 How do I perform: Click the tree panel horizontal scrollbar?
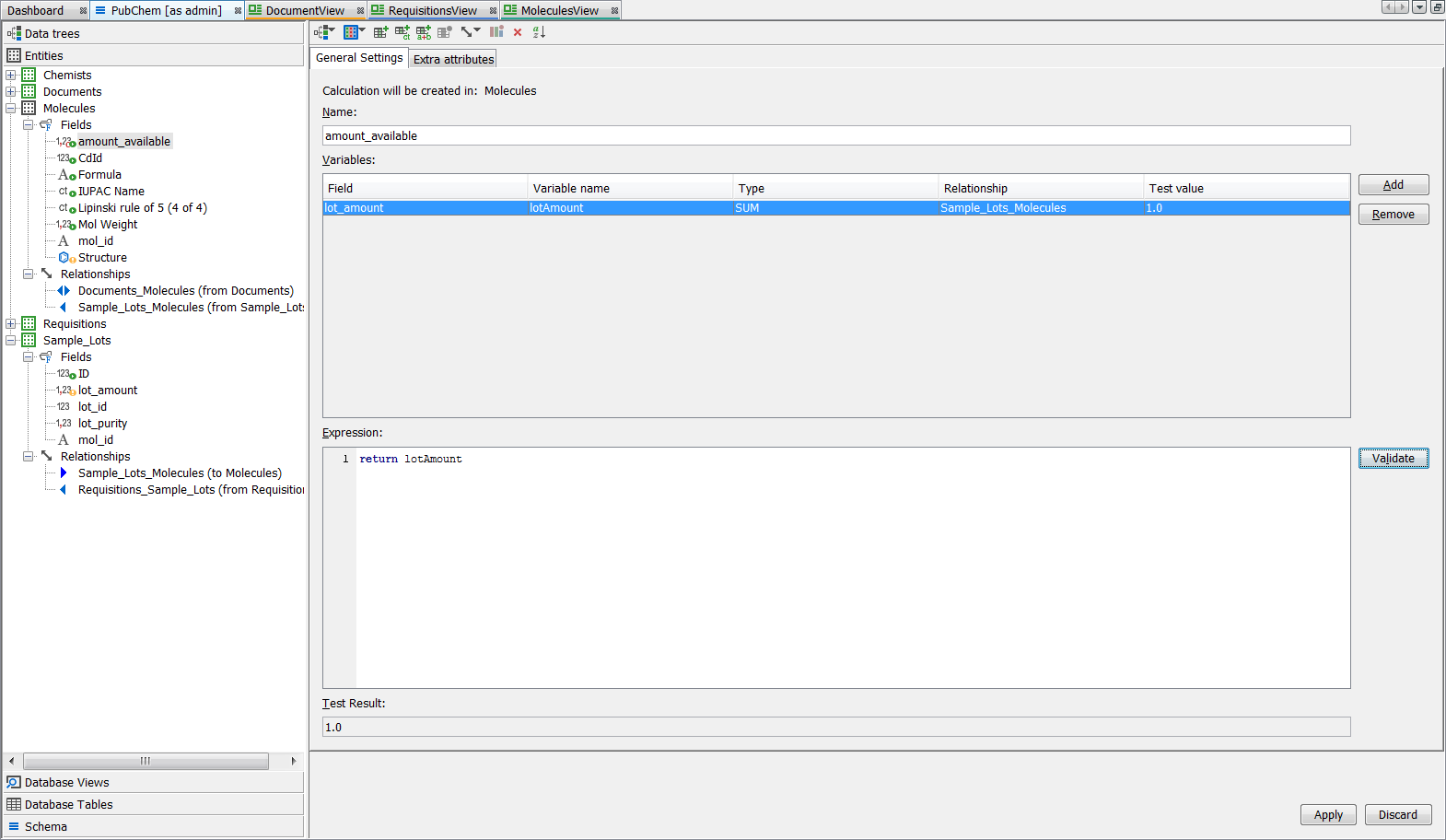pos(146,761)
